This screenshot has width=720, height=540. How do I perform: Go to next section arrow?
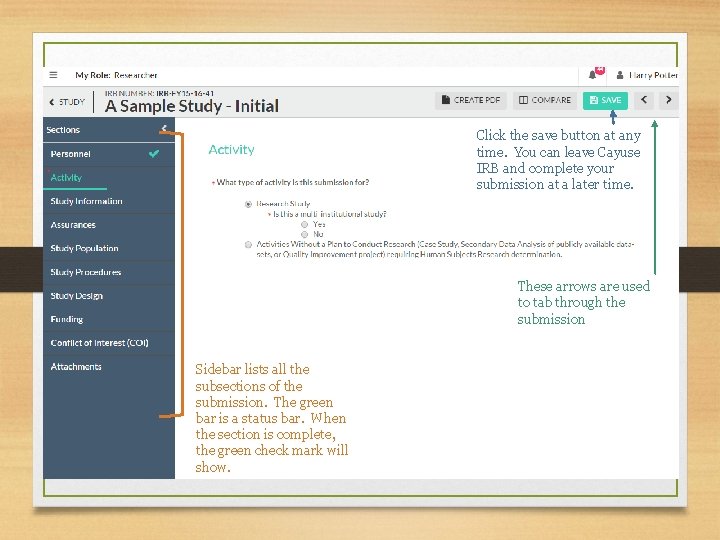click(x=669, y=100)
